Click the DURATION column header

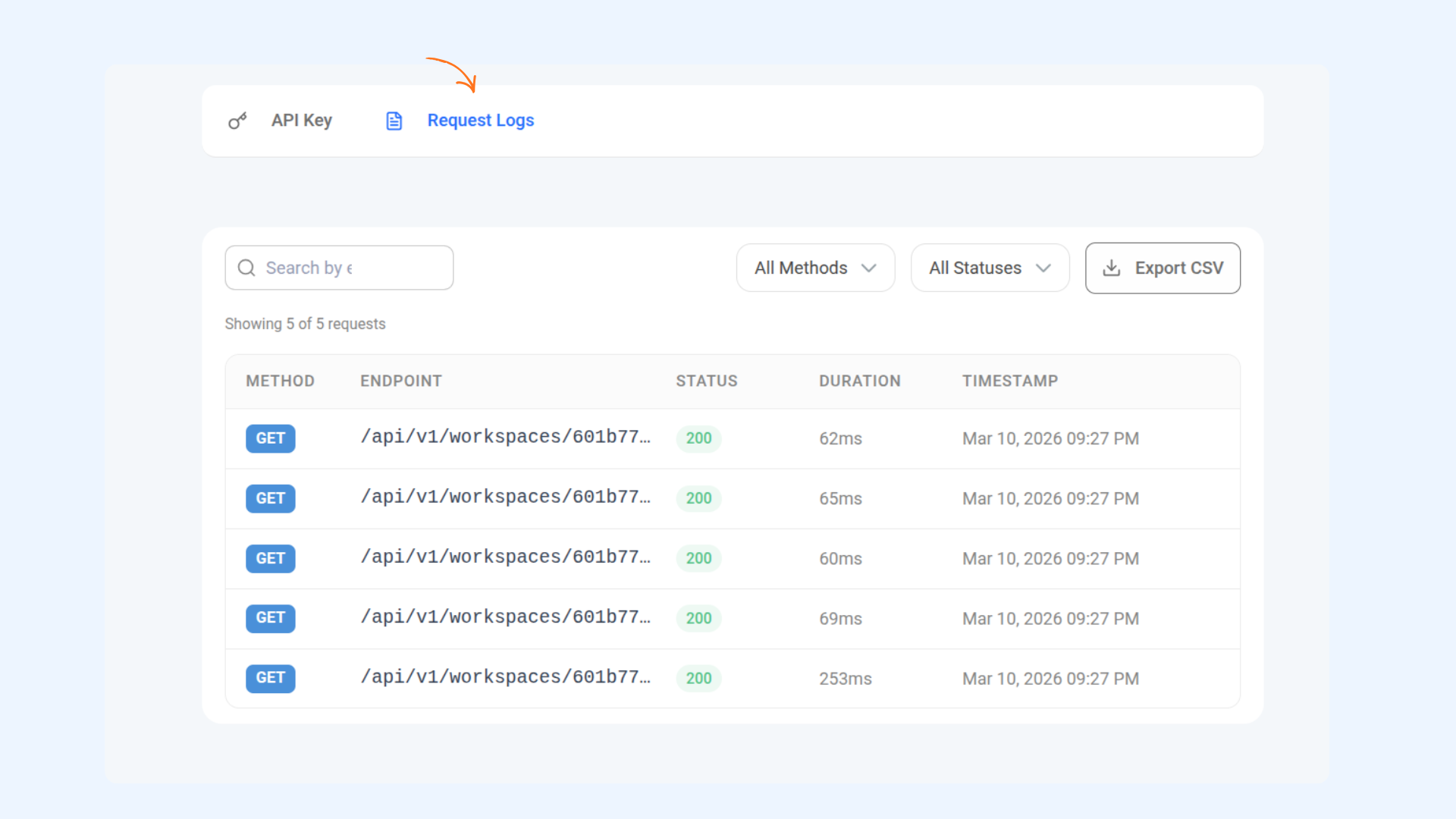pyautogui.click(x=859, y=381)
